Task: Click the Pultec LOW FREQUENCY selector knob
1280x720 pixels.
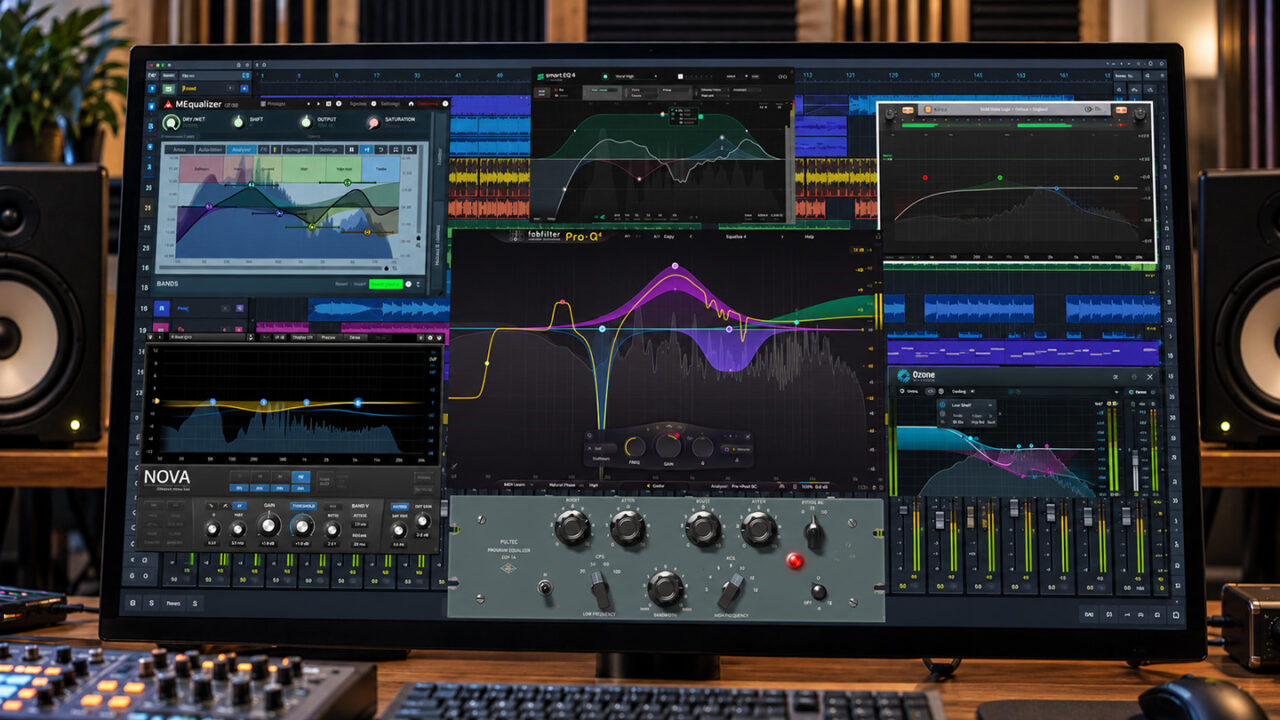Action: (x=600, y=588)
